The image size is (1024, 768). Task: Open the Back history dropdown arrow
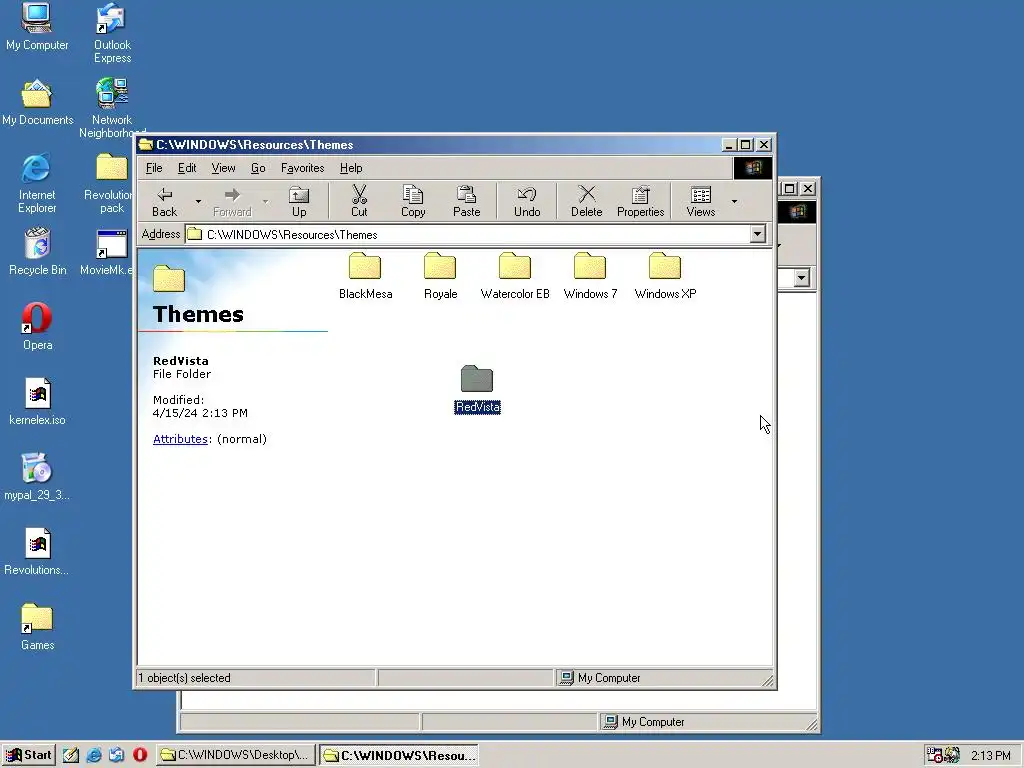tap(198, 201)
